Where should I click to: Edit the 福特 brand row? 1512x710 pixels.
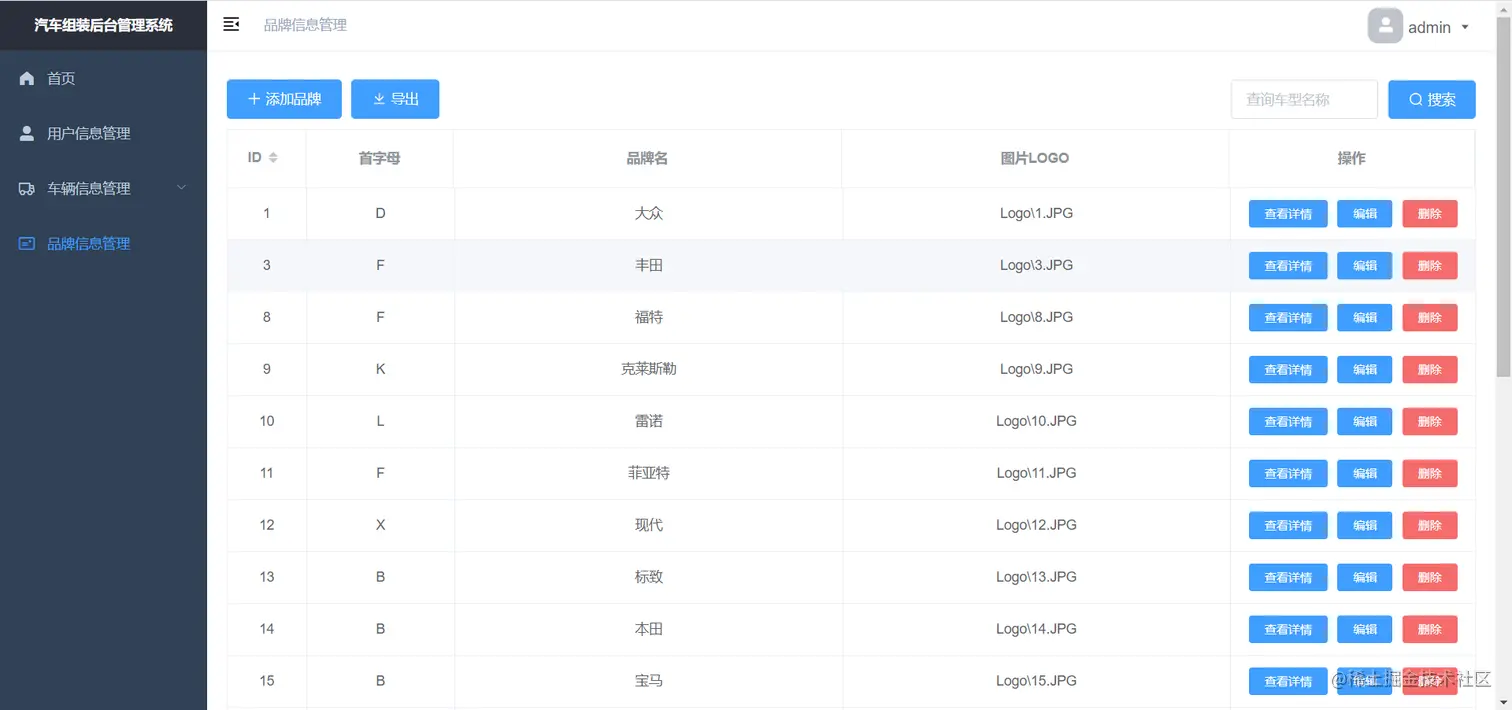[1364, 318]
